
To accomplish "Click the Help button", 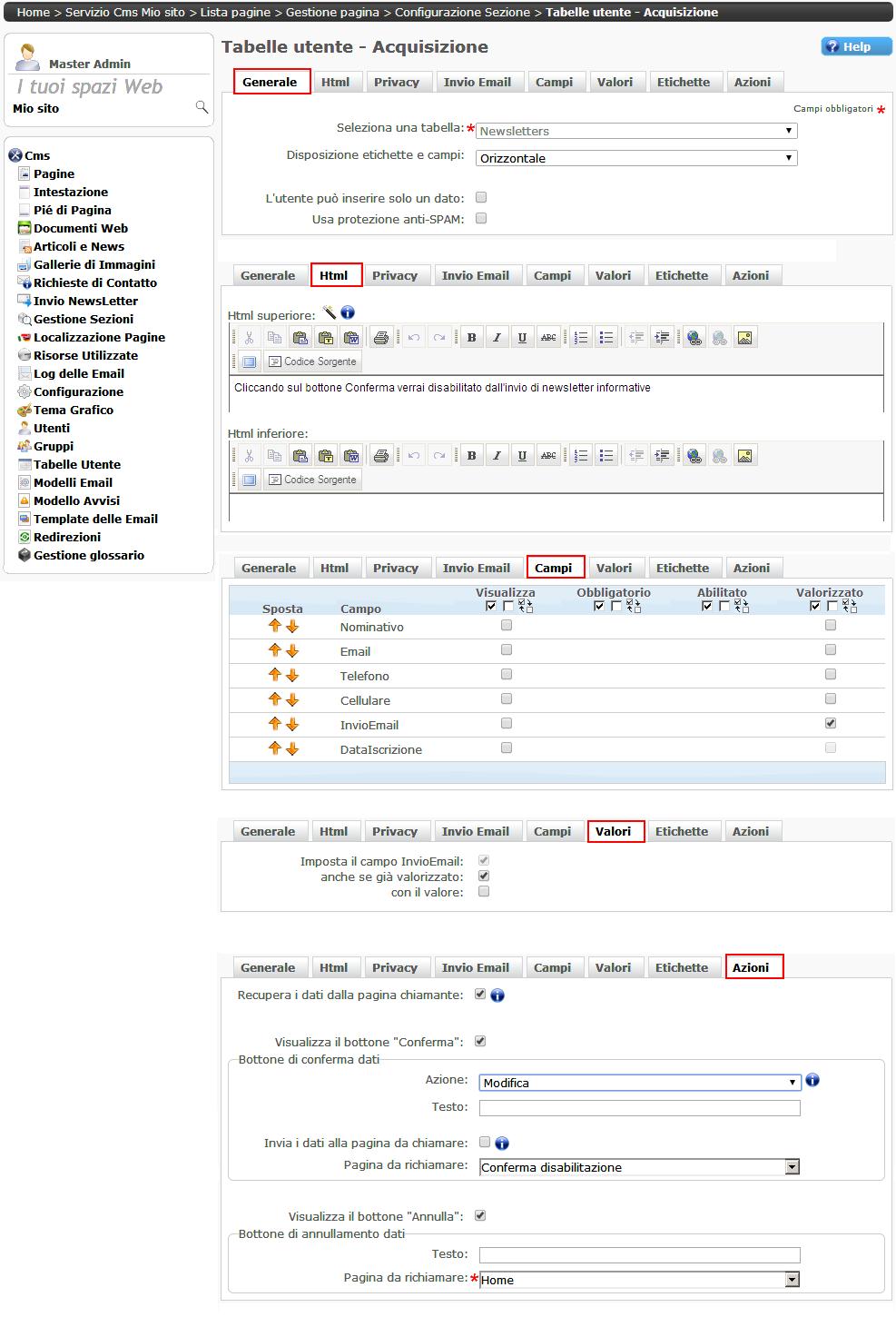I will click(856, 47).
